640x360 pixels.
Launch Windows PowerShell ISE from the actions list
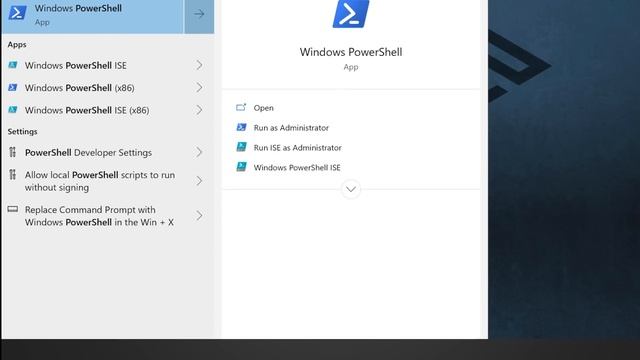tap(297, 167)
